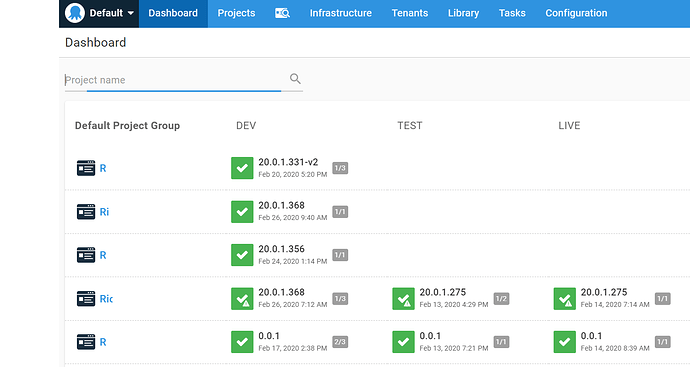The image size is (690, 367).
Task: Click the 1/3 badge next to 20.0.1.331-v2
Action: click(340, 168)
